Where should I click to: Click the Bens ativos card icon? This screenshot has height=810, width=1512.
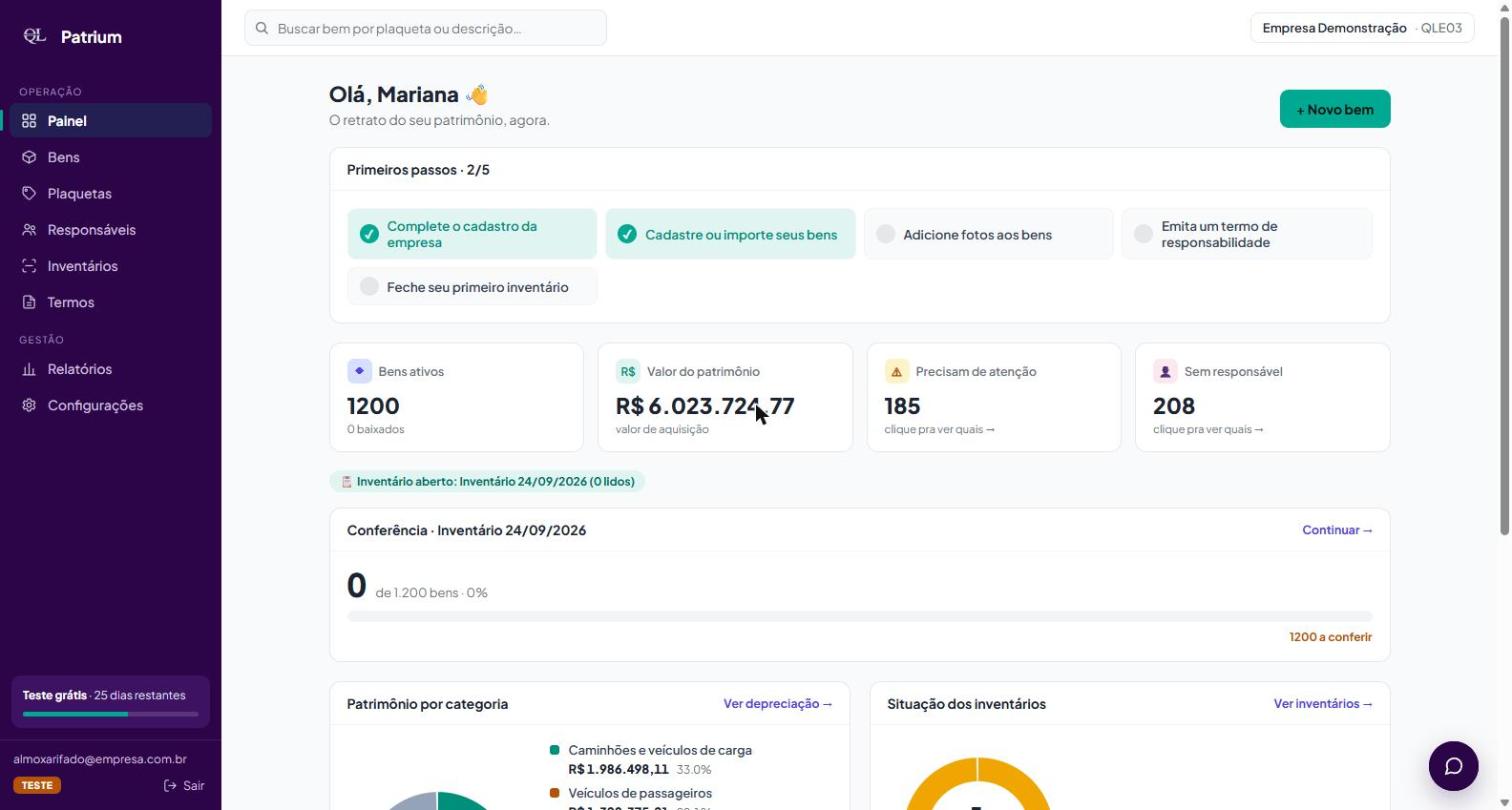click(x=360, y=371)
